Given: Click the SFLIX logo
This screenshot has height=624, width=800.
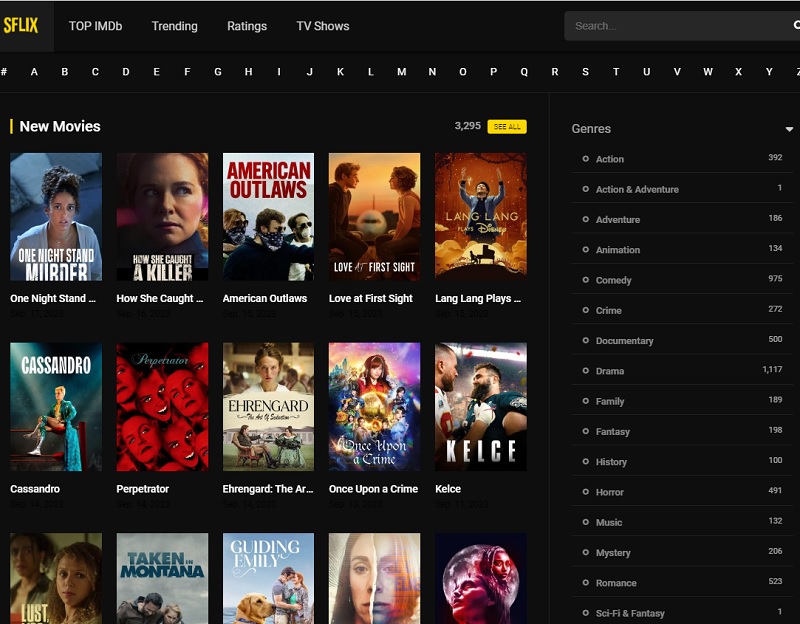Looking at the screenshot, I should [x=21, y=26].
